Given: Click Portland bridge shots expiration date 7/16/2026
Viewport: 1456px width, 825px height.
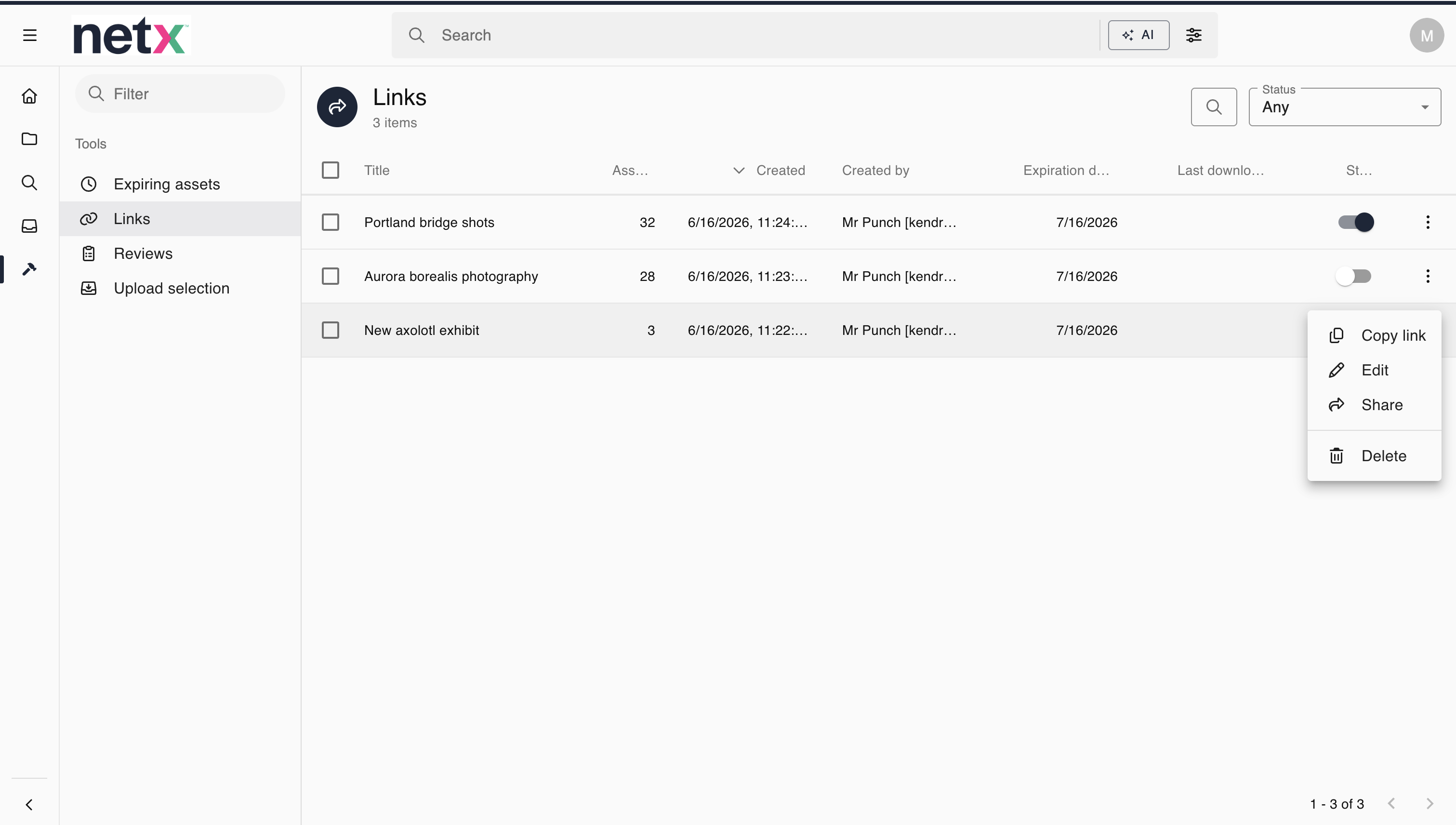Looking at the screenshot, I should coord(1086,222).
